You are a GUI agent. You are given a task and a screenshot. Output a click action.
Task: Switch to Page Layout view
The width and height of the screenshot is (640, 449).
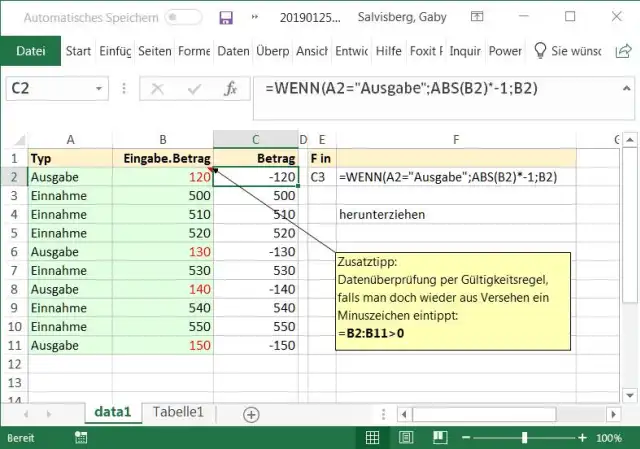click(406, 438)
